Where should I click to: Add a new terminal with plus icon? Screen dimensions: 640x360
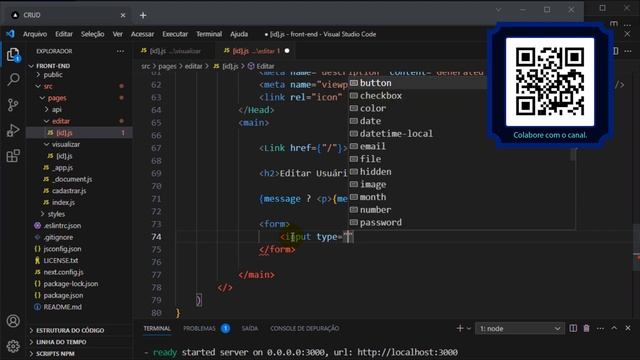click(x=460, y=328)
